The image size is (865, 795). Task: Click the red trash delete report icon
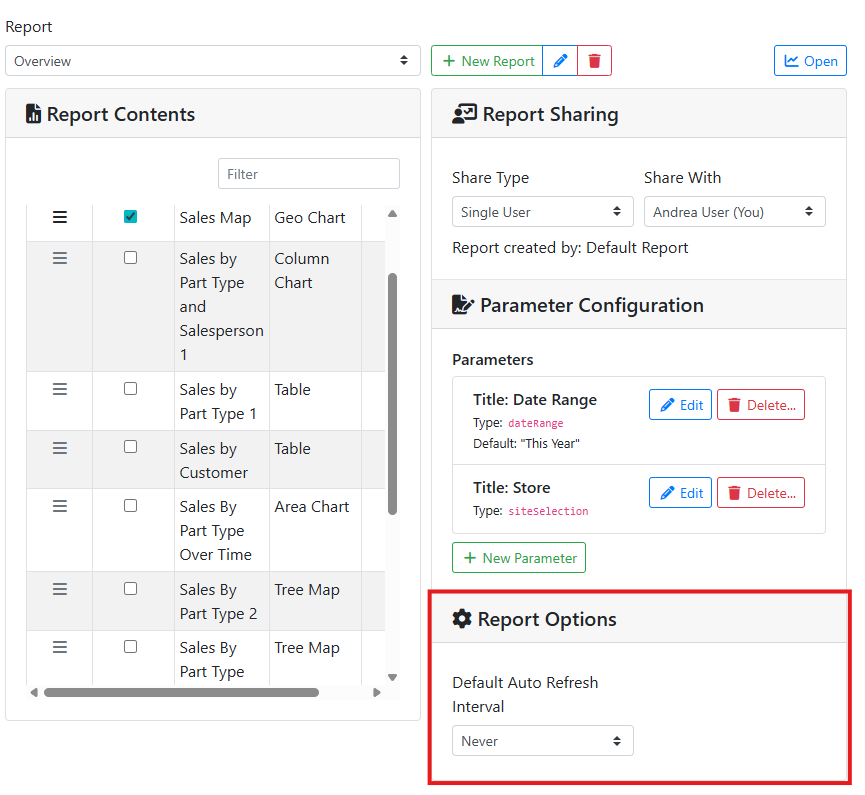595,61
